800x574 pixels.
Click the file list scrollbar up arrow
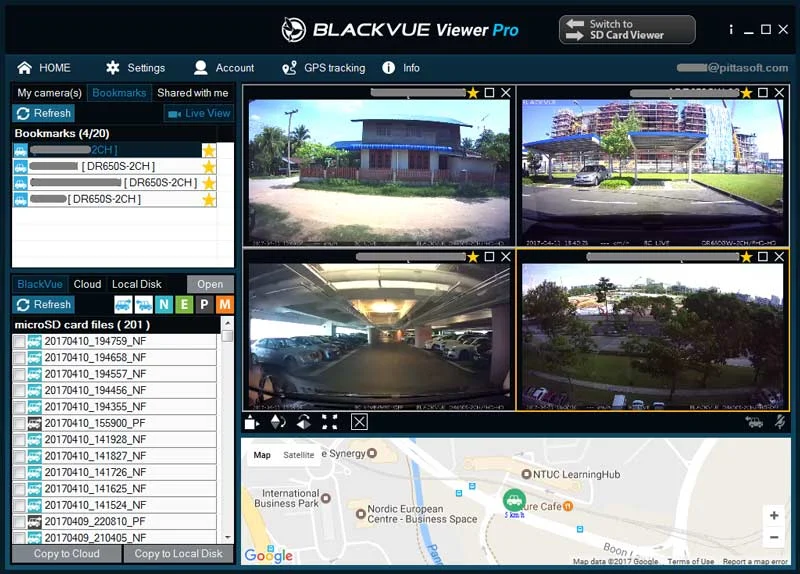[228, 323]
